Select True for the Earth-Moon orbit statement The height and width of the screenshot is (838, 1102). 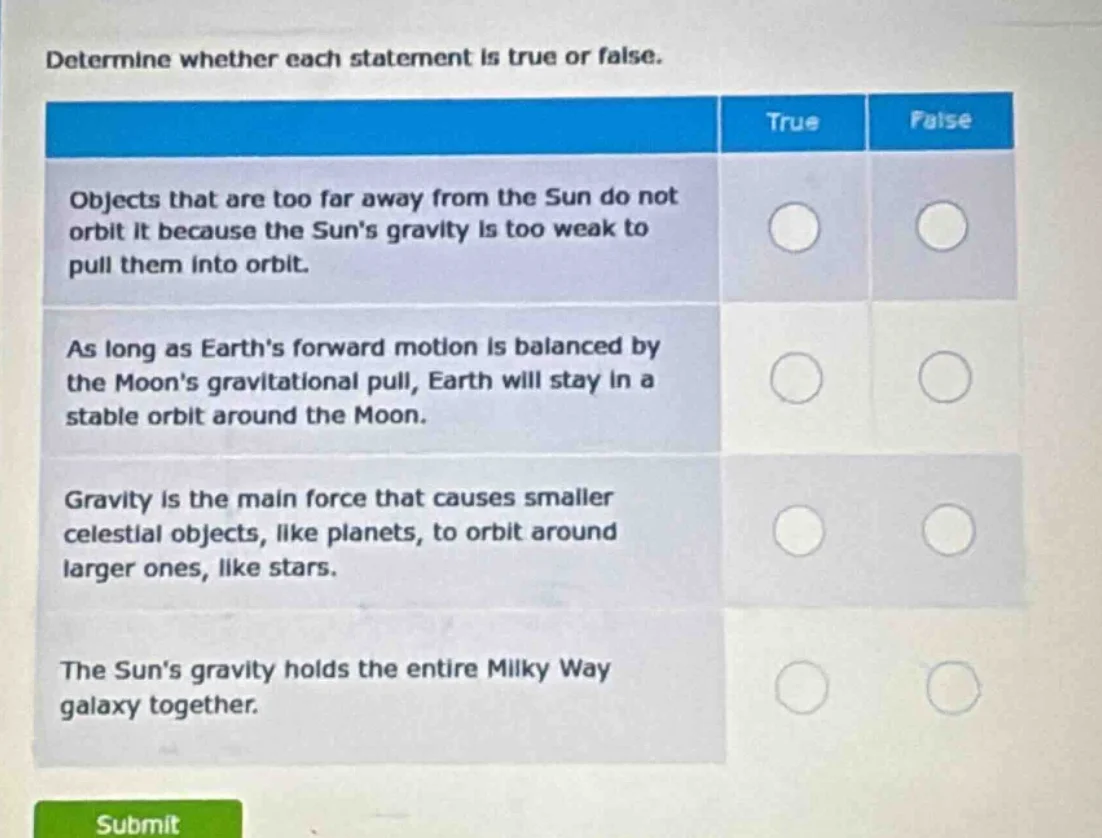point(795,377)
